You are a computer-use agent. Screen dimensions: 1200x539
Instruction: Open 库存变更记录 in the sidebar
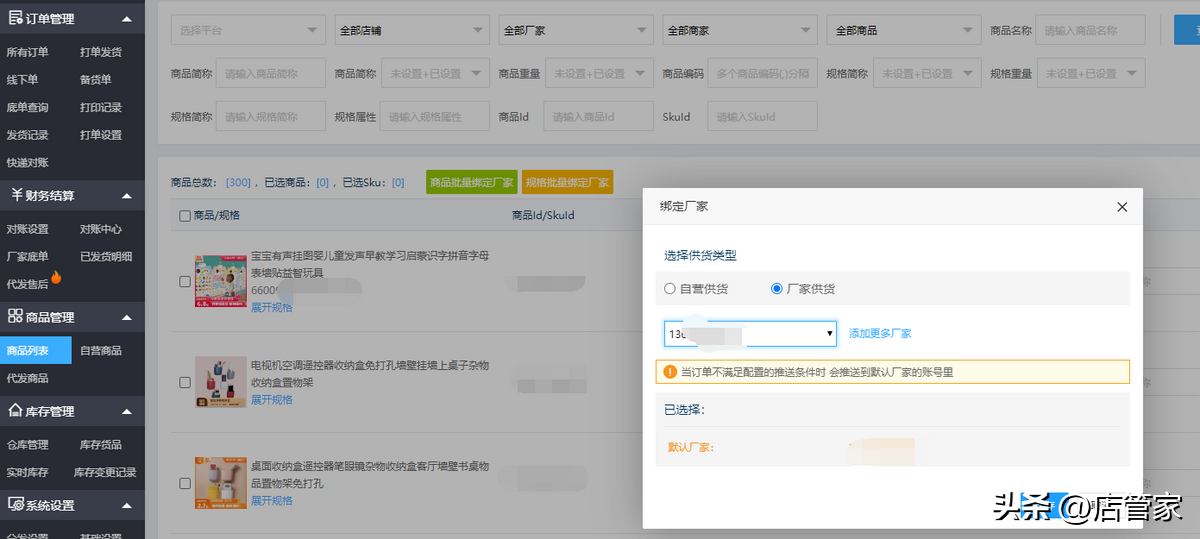coord(105,472)
